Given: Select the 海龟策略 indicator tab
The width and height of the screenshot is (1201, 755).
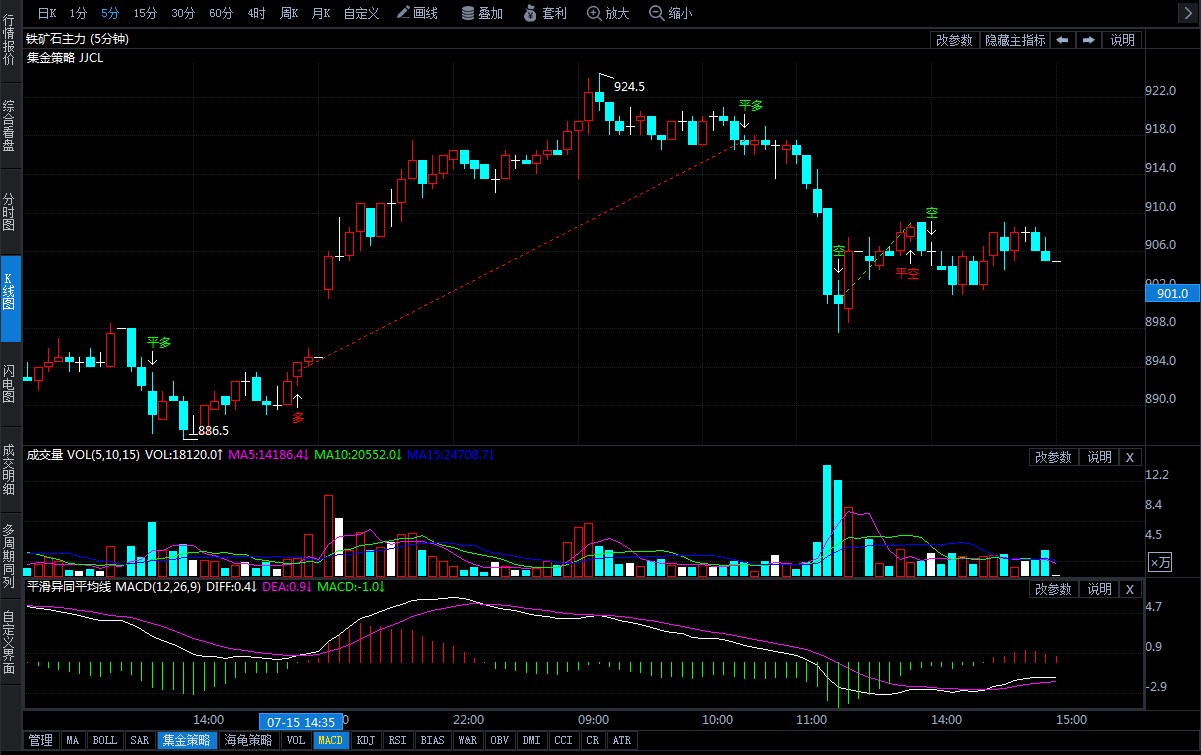Looking at the screenshot, I should (249, 741).
